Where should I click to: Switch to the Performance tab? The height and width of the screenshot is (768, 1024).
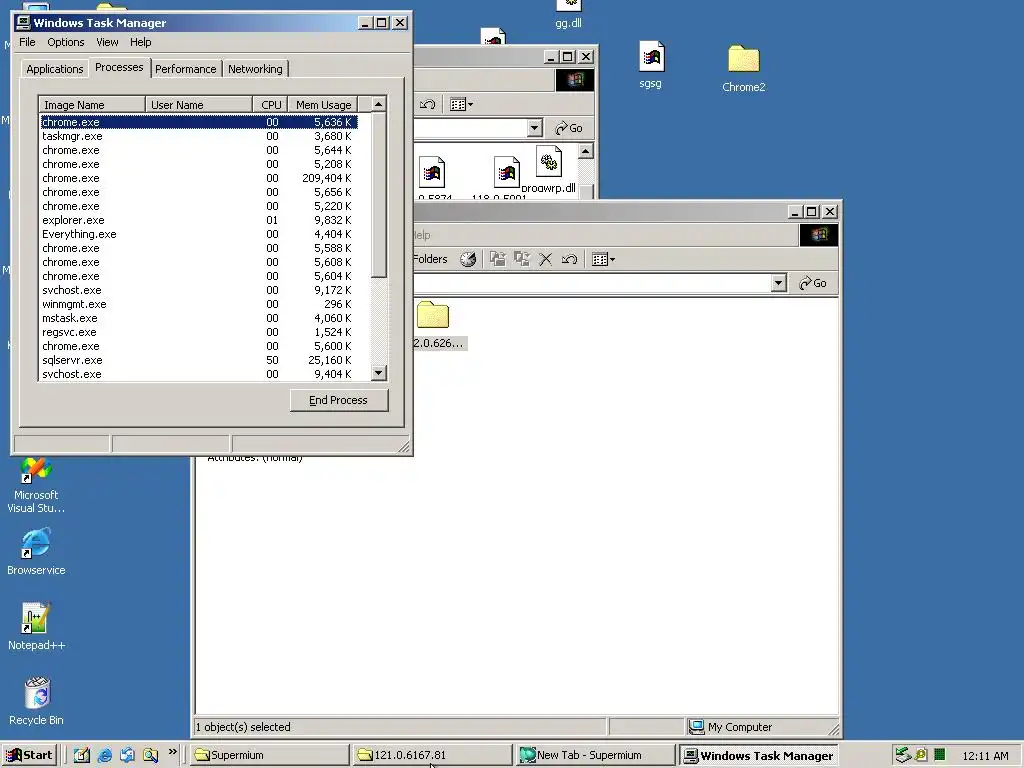pos(185,69)
